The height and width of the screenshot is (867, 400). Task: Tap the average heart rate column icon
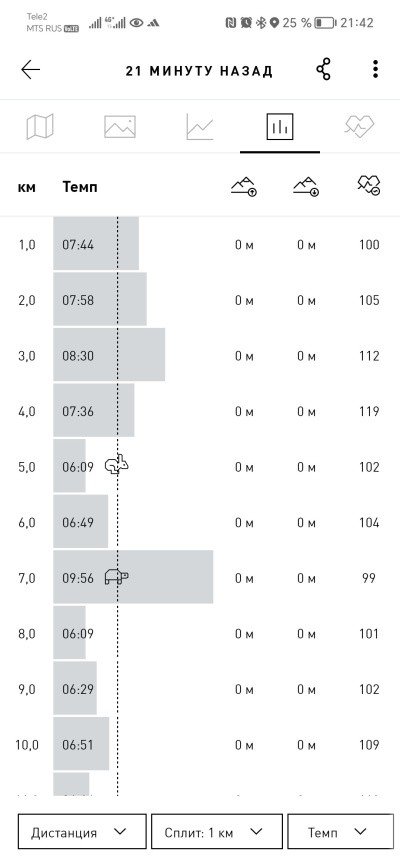point(369,186)
